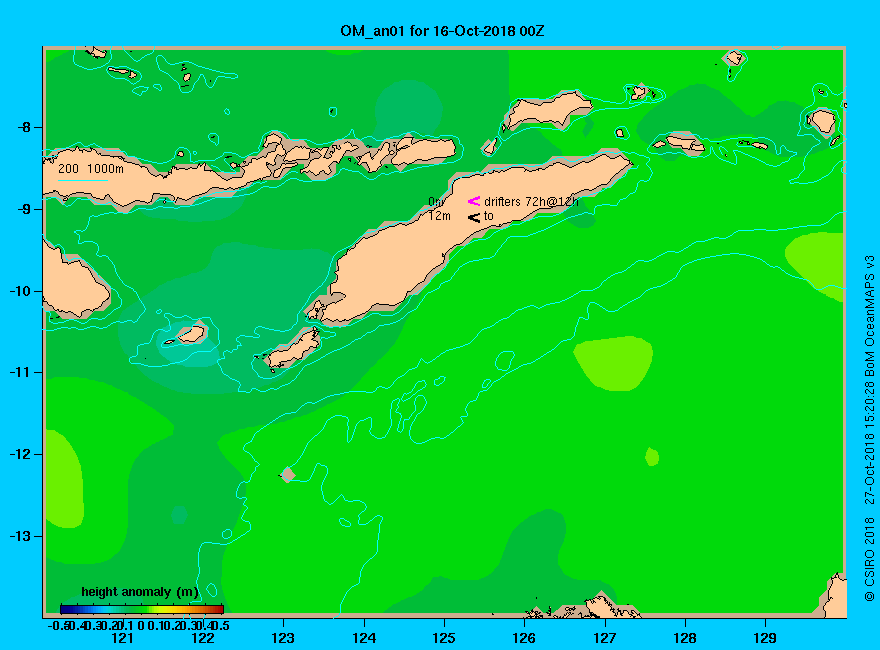Screen dimensions: 880x650
Task: Click the longitude label 128
Action: pyautogui.click(x=685, y=638)
